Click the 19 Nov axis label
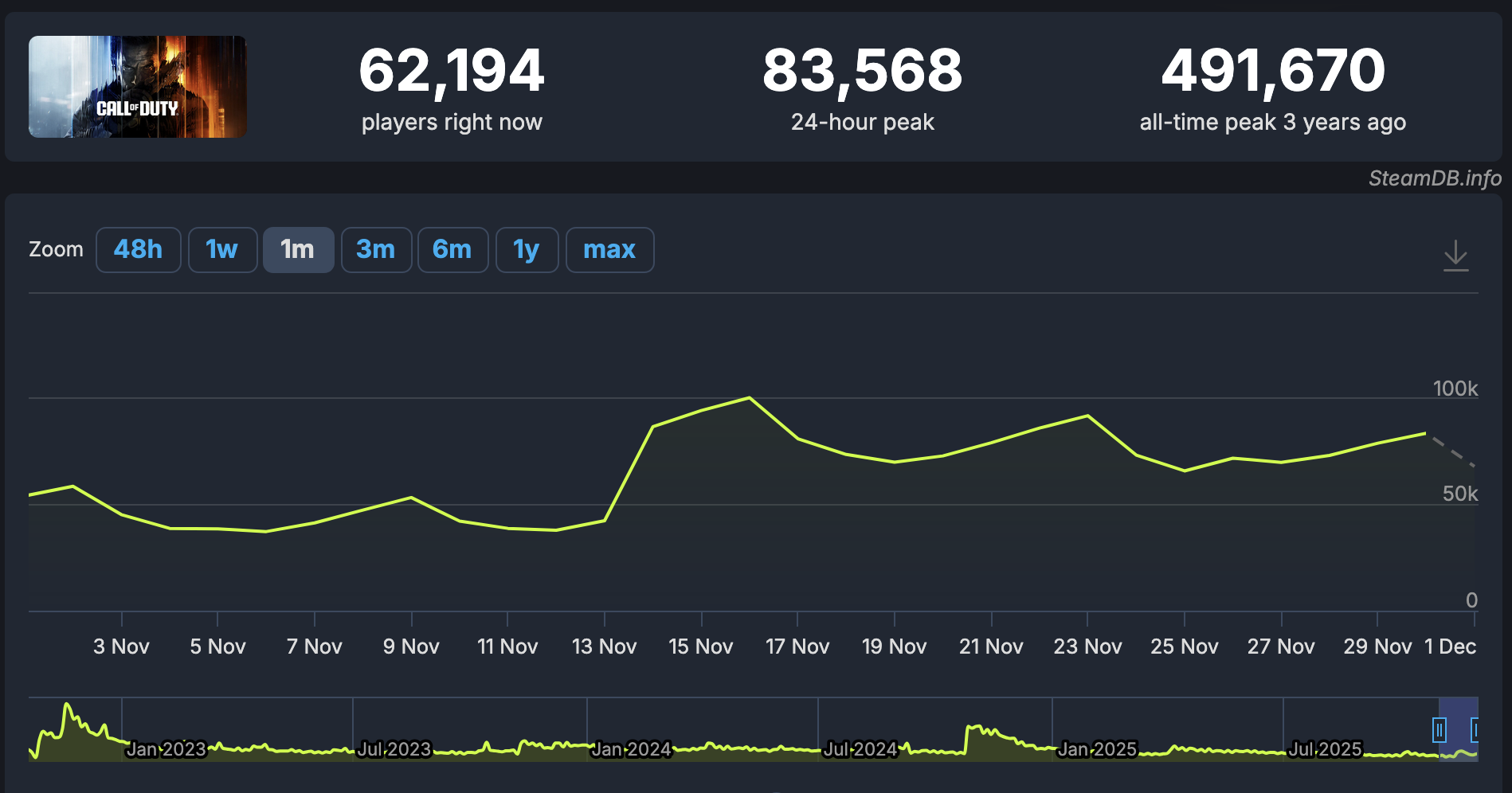This screenshot has height=793, width=1512. point(895,647)
